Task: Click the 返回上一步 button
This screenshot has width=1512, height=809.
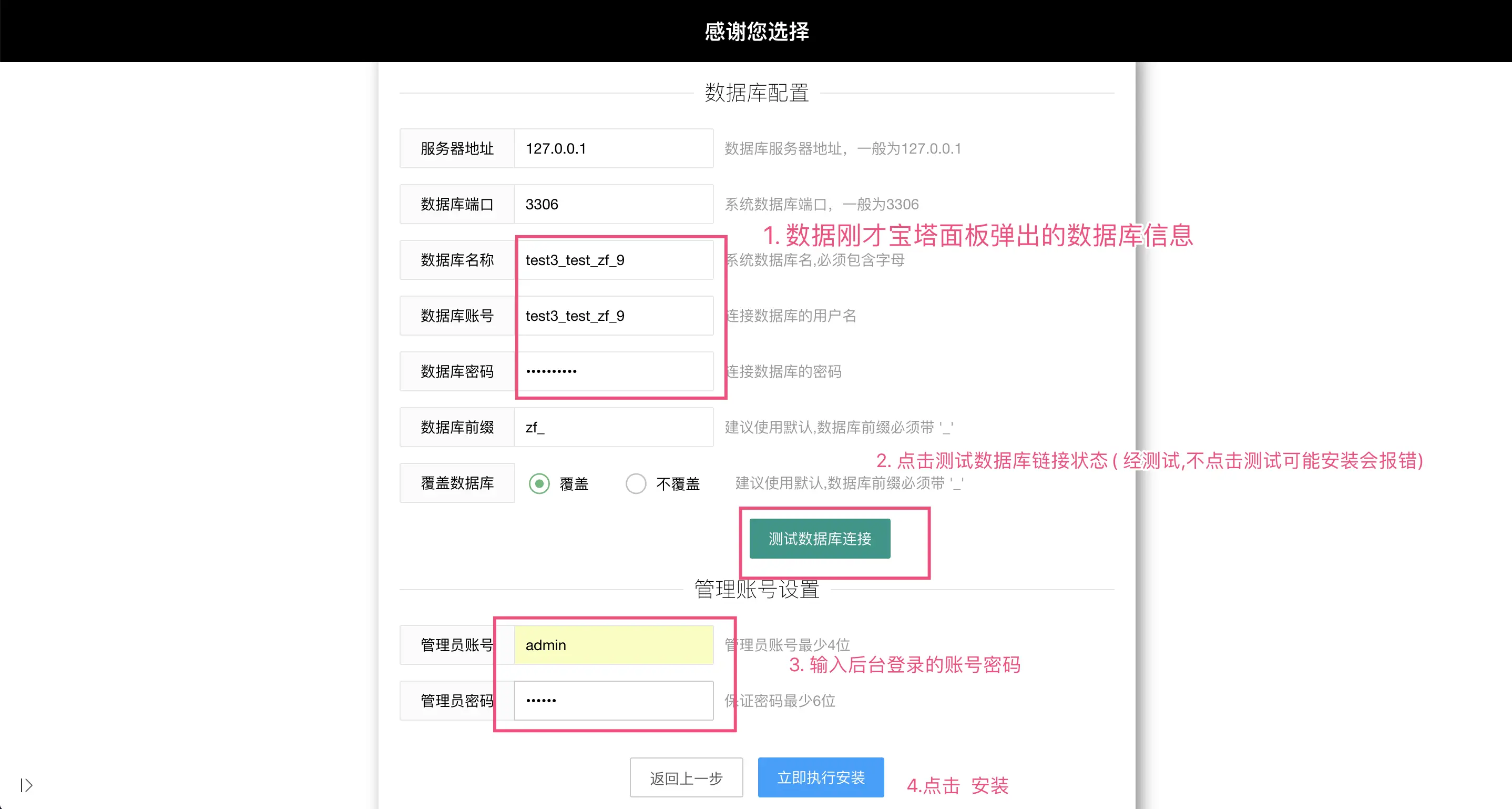Action: coord(686,778)
